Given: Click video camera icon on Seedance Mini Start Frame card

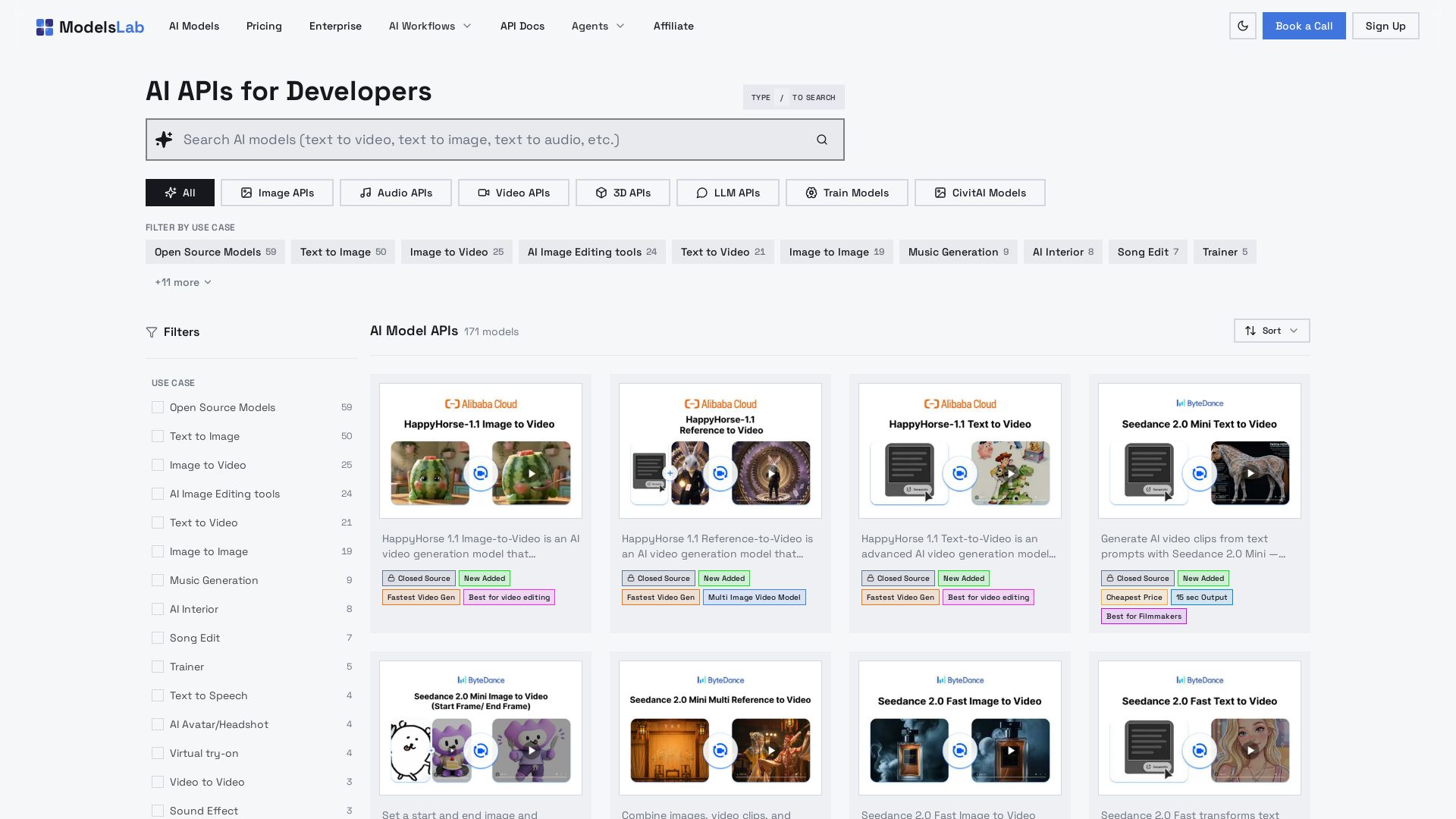Looking at the screenshot, I should (x=481, y=751).
